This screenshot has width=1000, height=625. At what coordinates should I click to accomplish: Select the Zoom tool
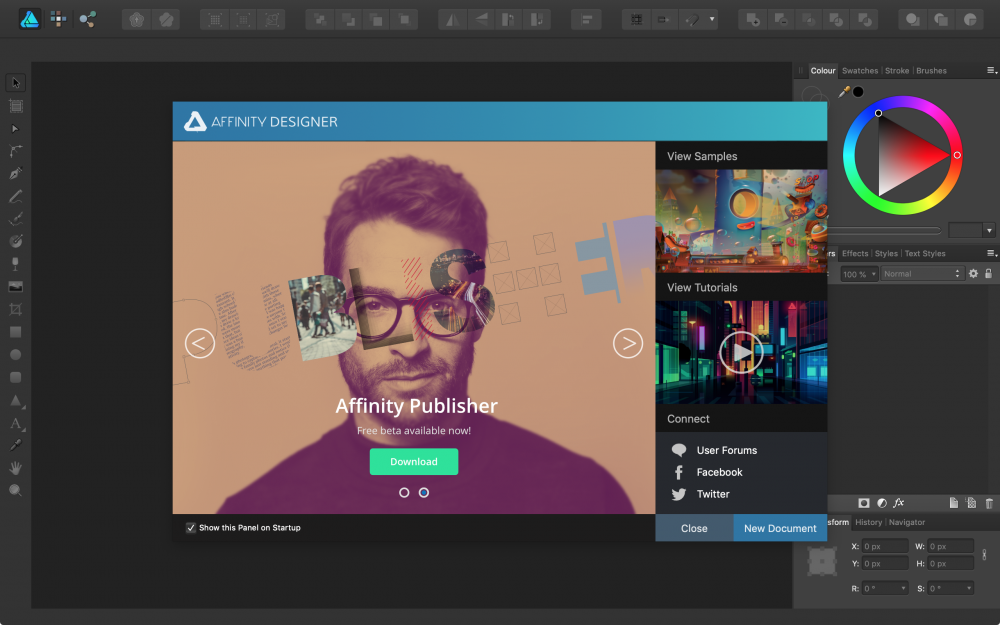[x=15, y=490]
